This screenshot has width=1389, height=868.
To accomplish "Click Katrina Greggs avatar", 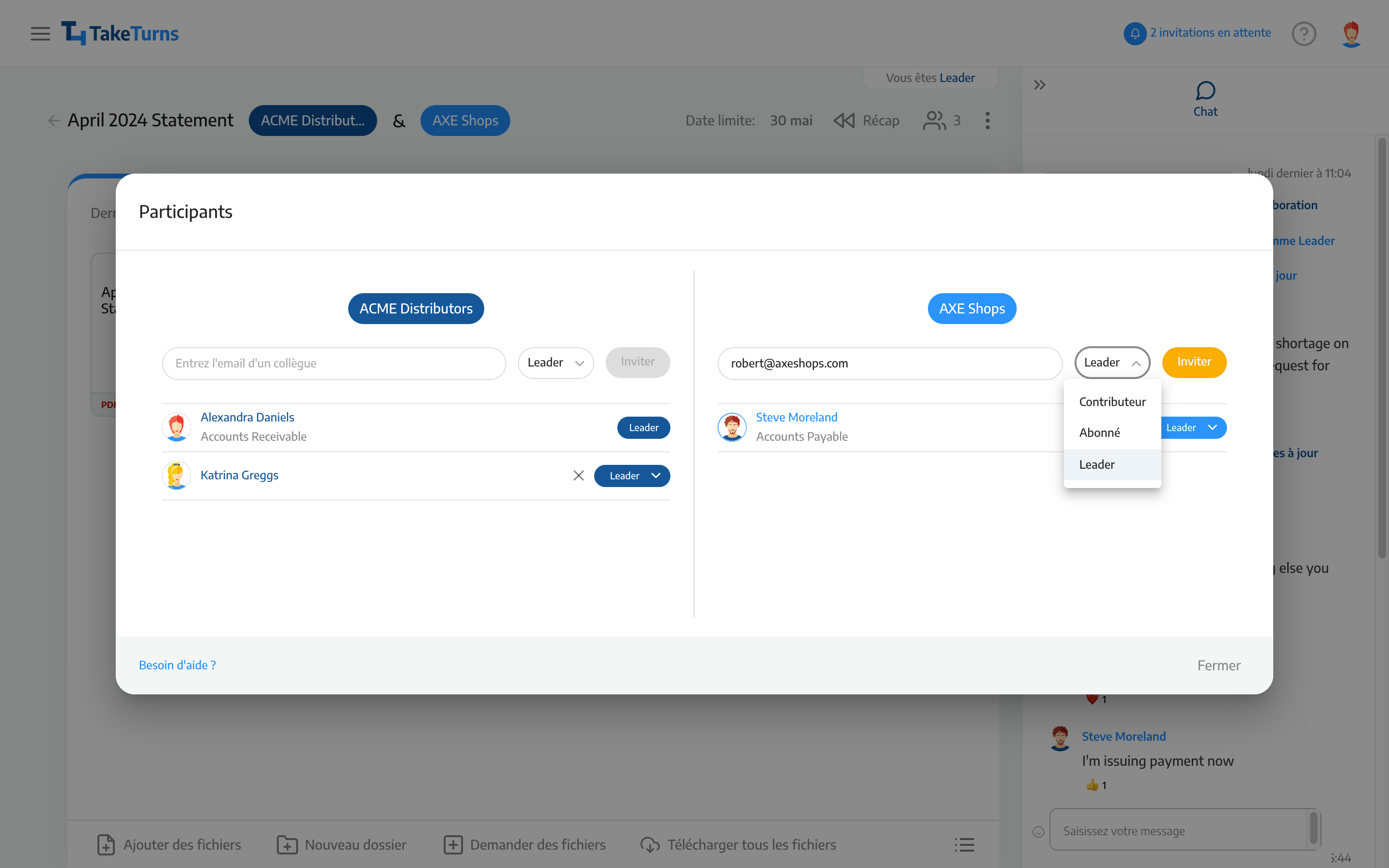I will [176, 475].
